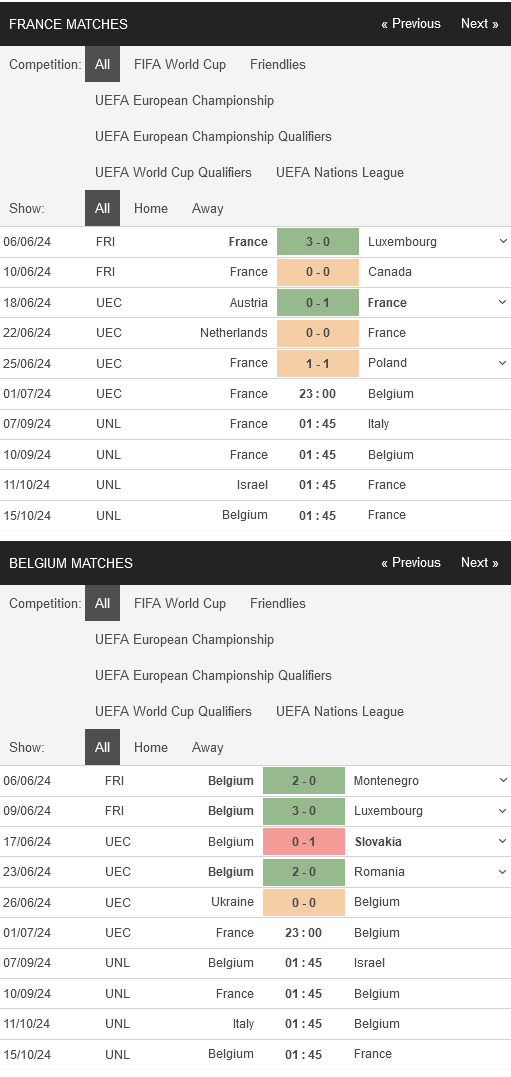This screenshot has width=511, height=1077.
Task: Go to Next Belgium matches
Action: [479, 563]
